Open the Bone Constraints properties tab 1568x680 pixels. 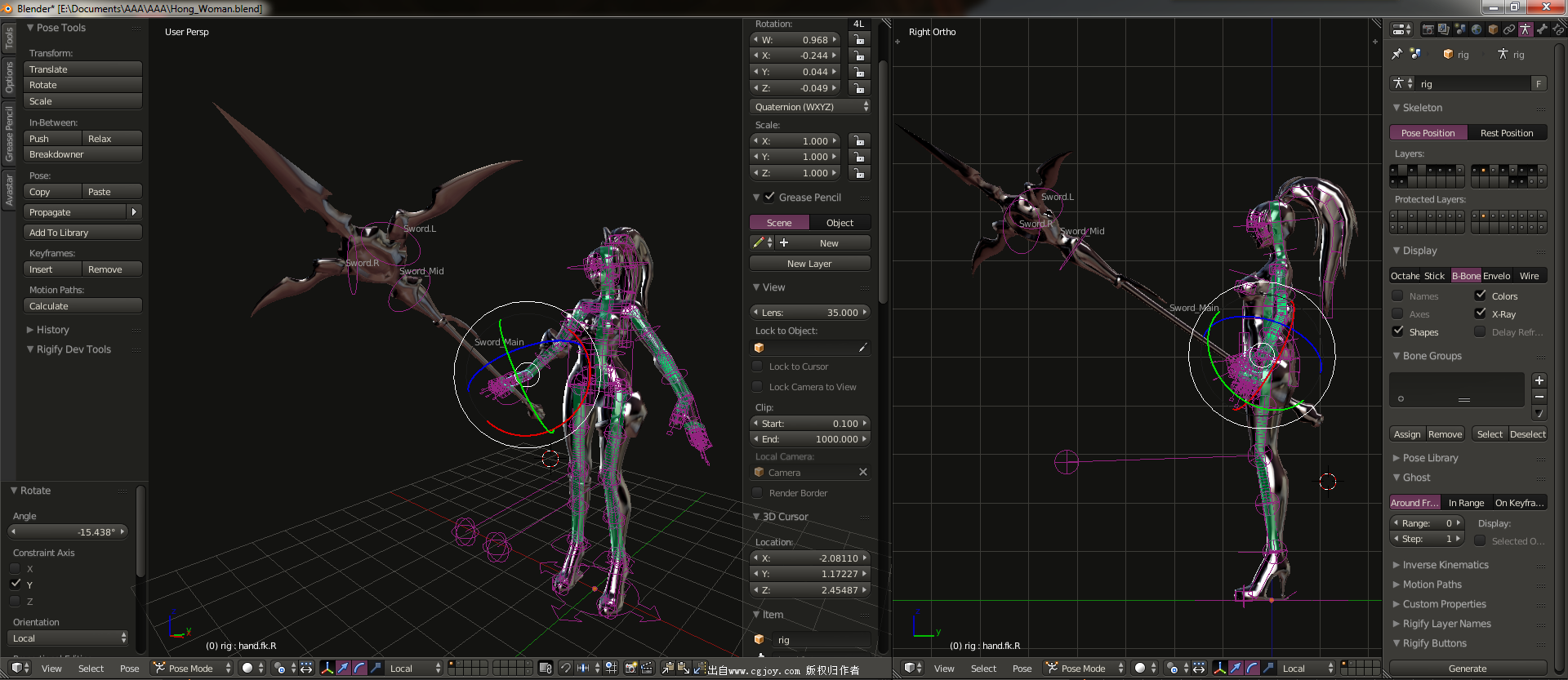coord(1558,29)
